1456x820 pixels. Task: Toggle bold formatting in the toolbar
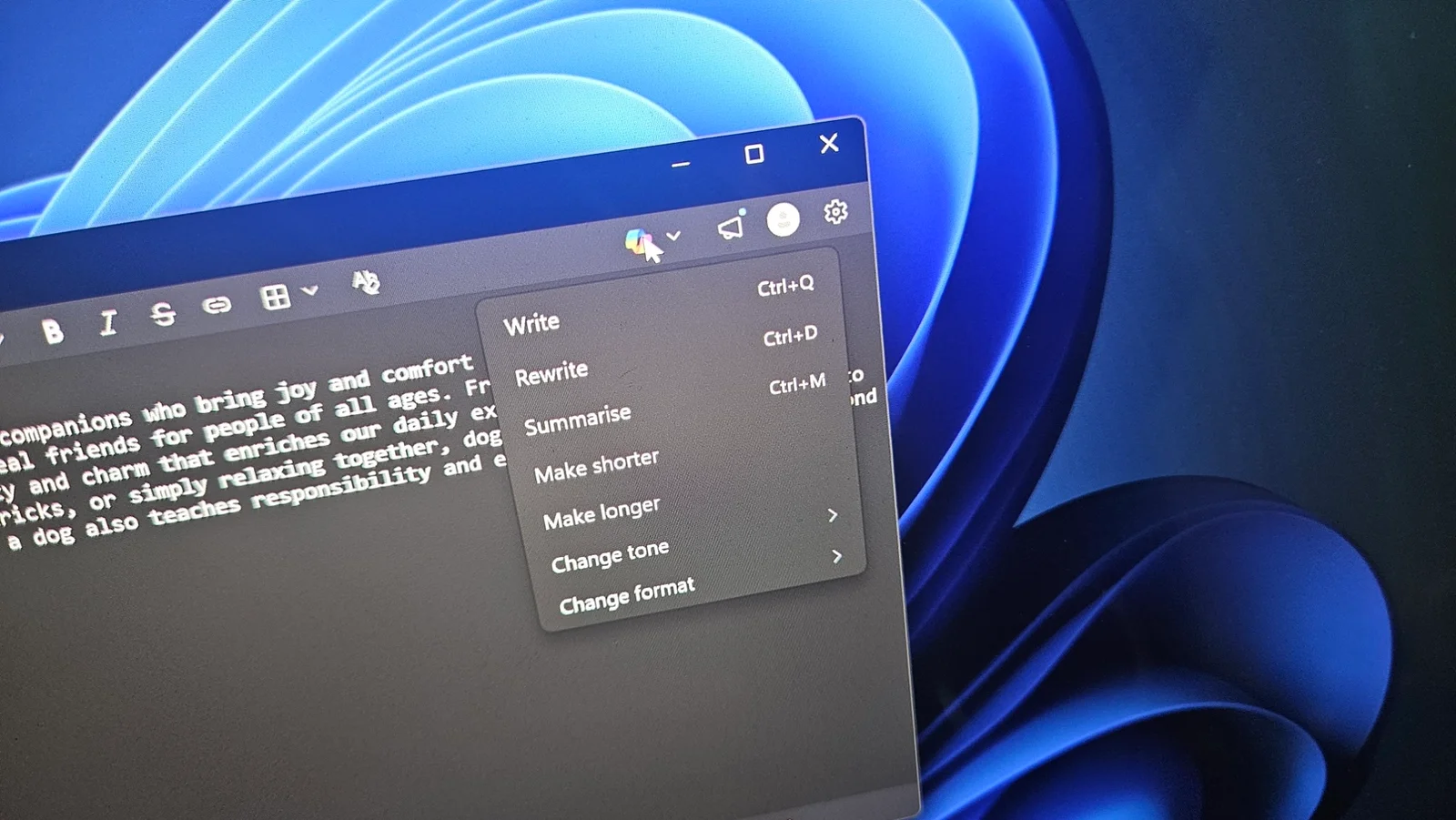tap(53, 331)
